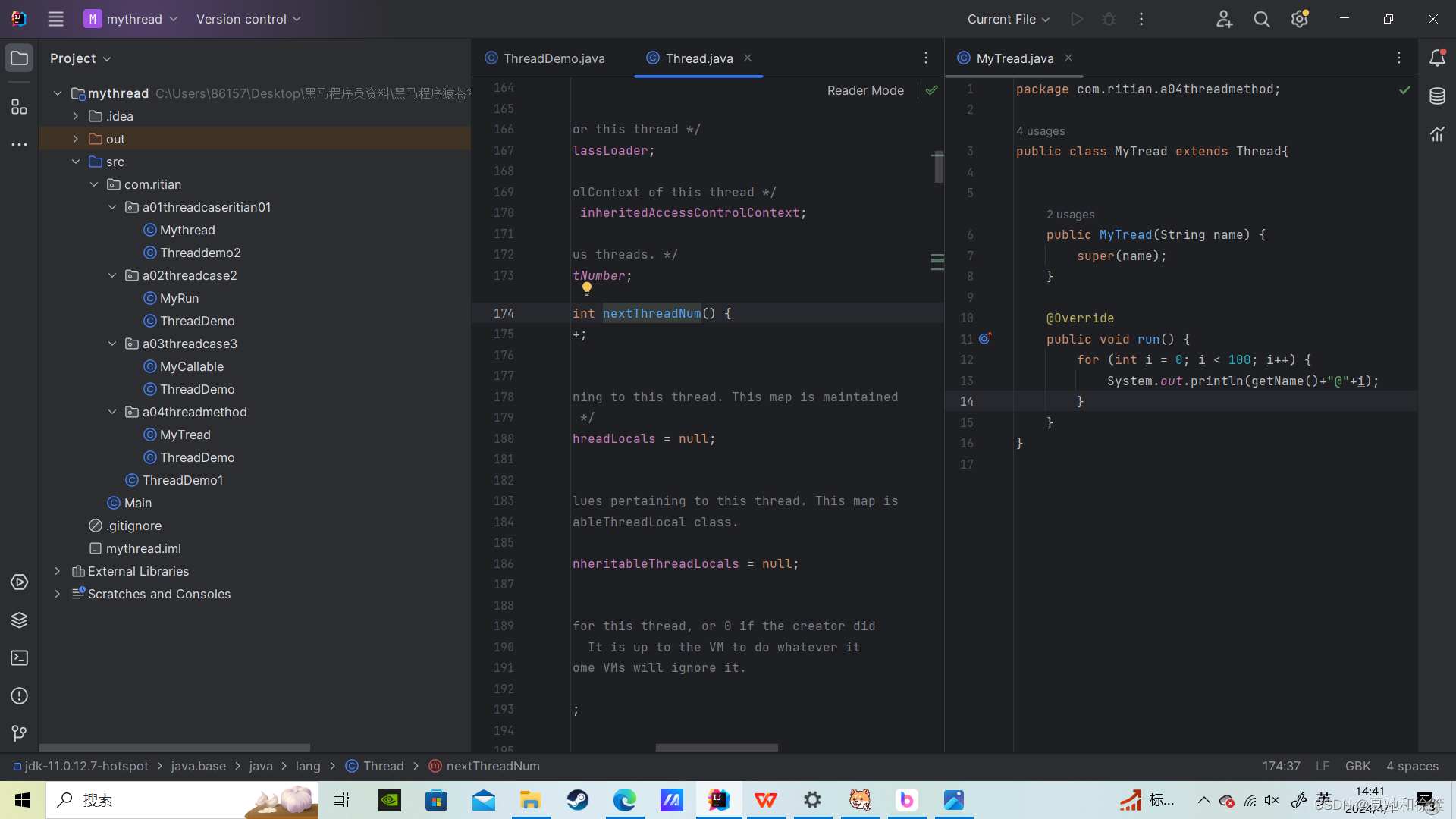This screenshot has height=819, width=1456.
Task: Open the Notifications bell icon
Action: tap(1437, 58)
